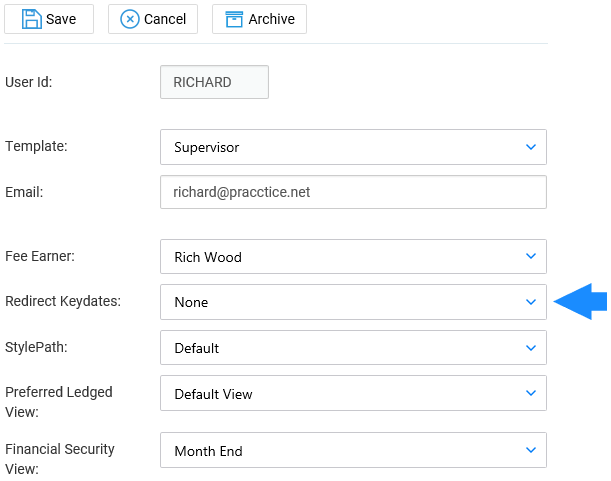Open the Preferred Ledged View dropdown
Viewport: 611px width, 481px height.
click(x=353, y=393)
